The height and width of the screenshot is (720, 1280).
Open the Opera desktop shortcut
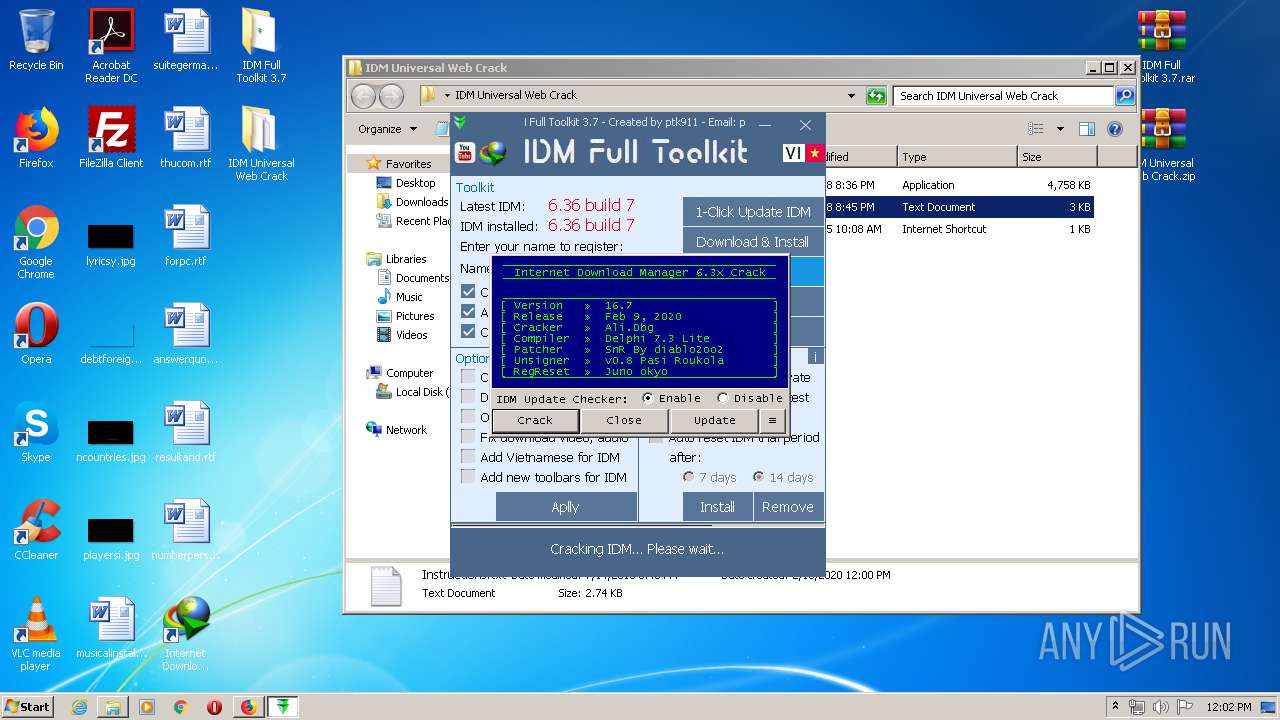pos(36,334)
